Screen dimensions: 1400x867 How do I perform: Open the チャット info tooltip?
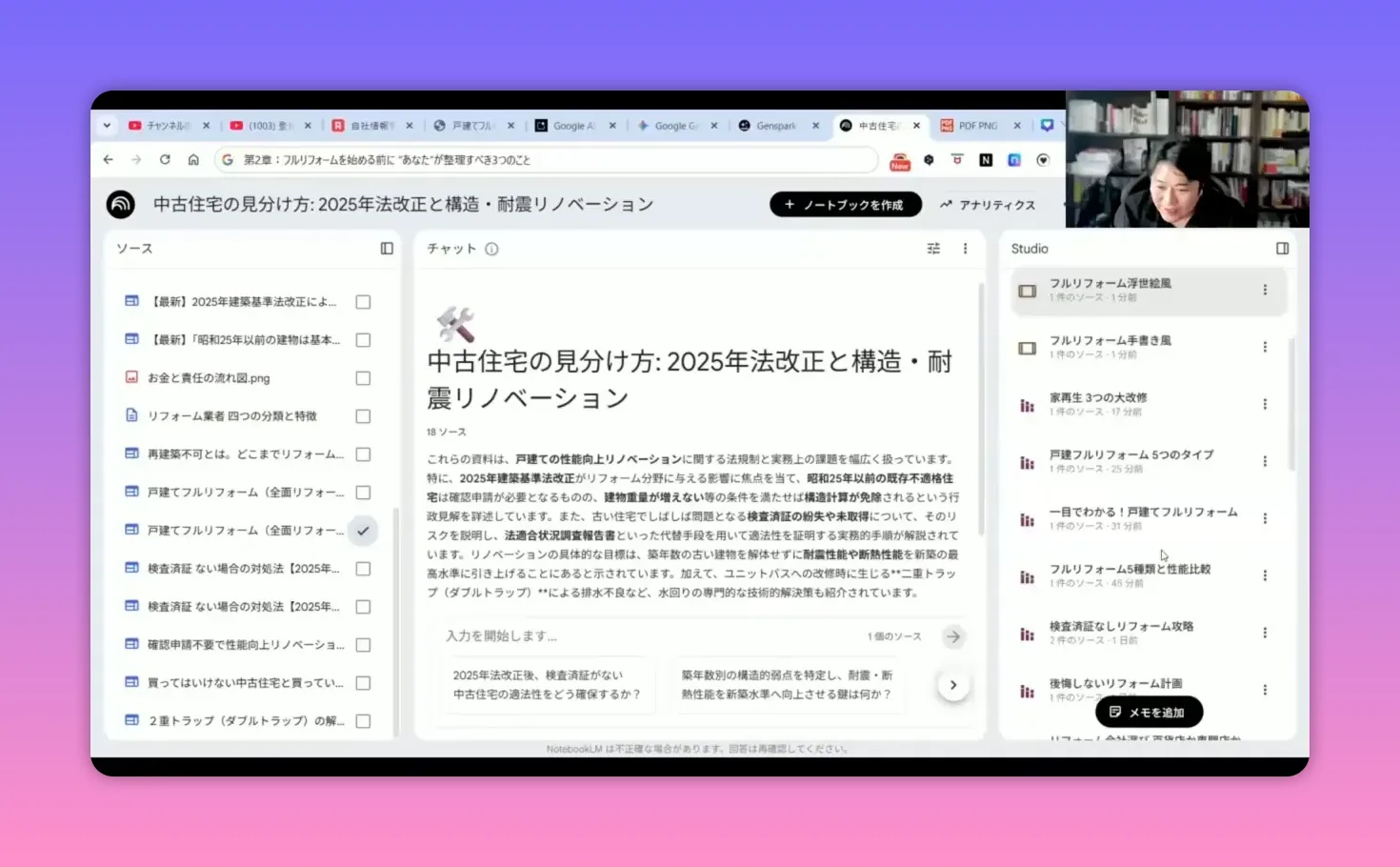491,249
